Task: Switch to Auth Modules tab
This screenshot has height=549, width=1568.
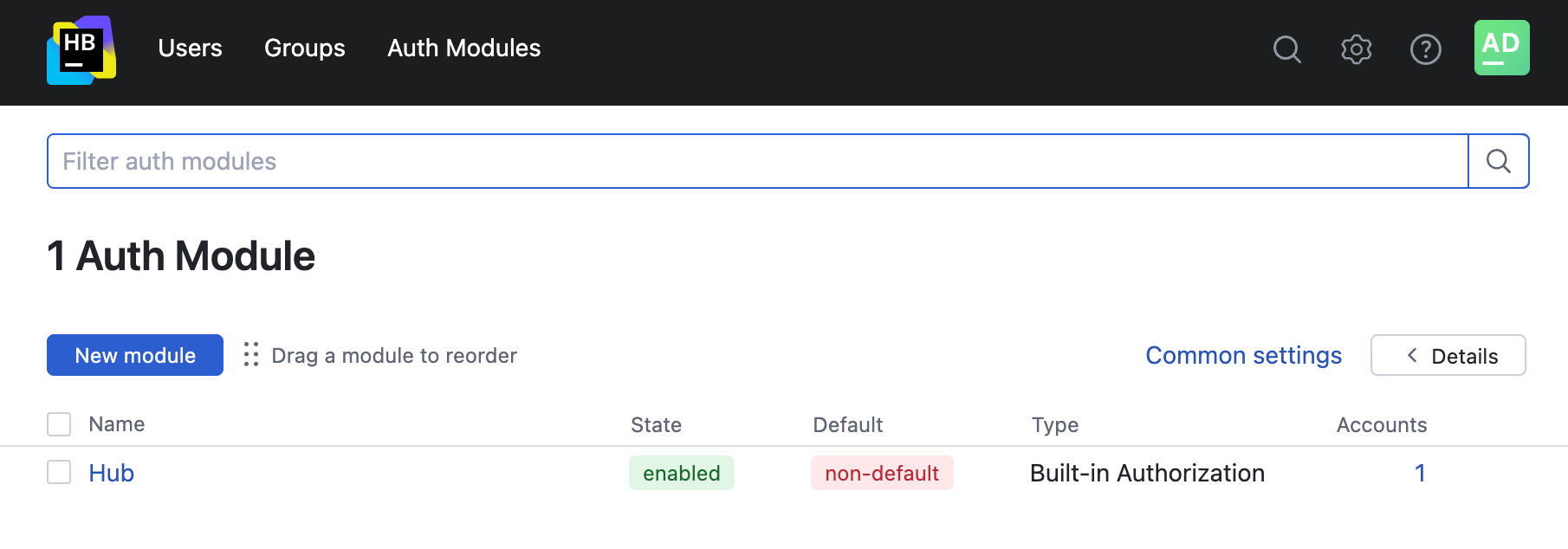Action: (463, 48)
